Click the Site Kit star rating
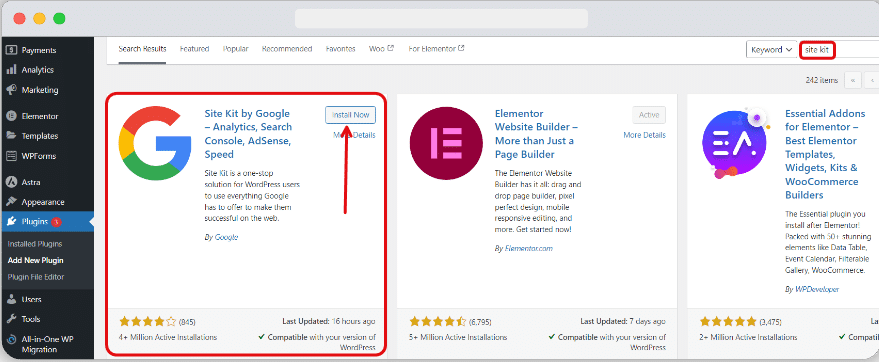This screenshot has width=879, height=362. (147, 322)
